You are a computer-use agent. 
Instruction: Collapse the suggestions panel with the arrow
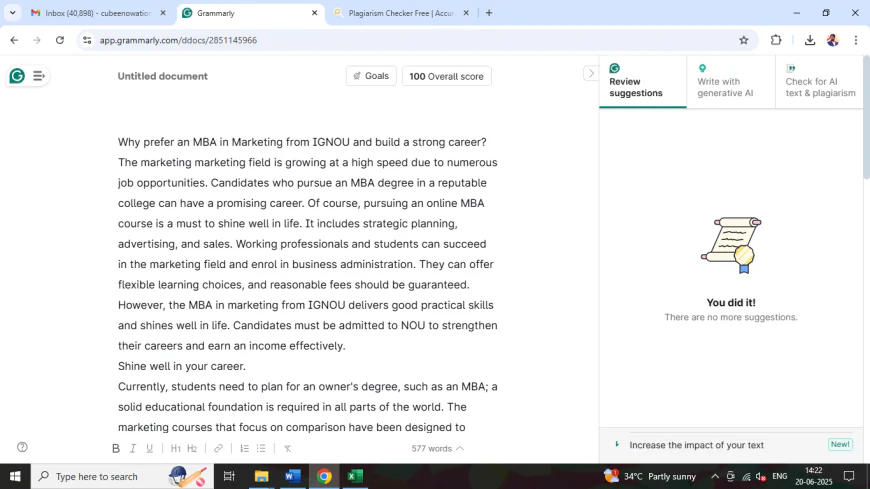(591, 73)
